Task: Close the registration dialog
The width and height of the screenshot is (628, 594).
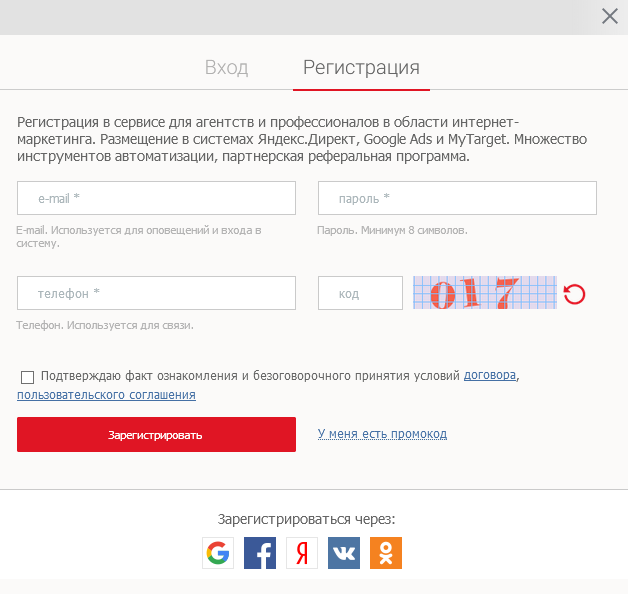Action: (x=610, y=16)
